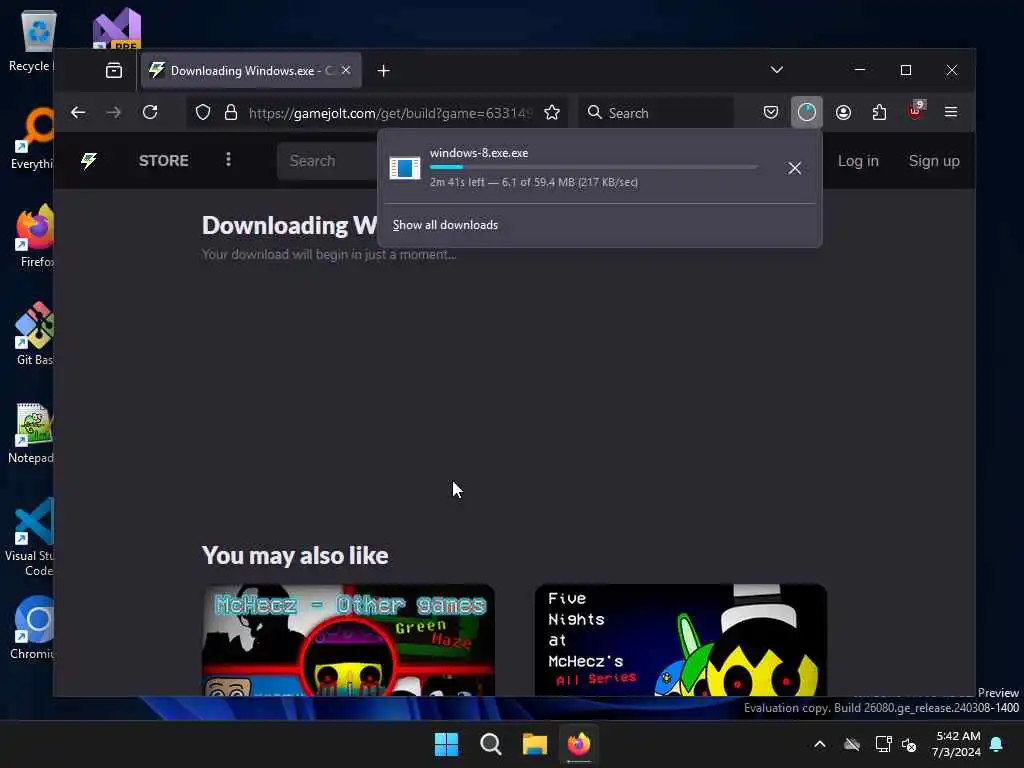1024x768 pixels.
Task: Open the Extensions puzzle icon
Action: (x=880, y=112)
